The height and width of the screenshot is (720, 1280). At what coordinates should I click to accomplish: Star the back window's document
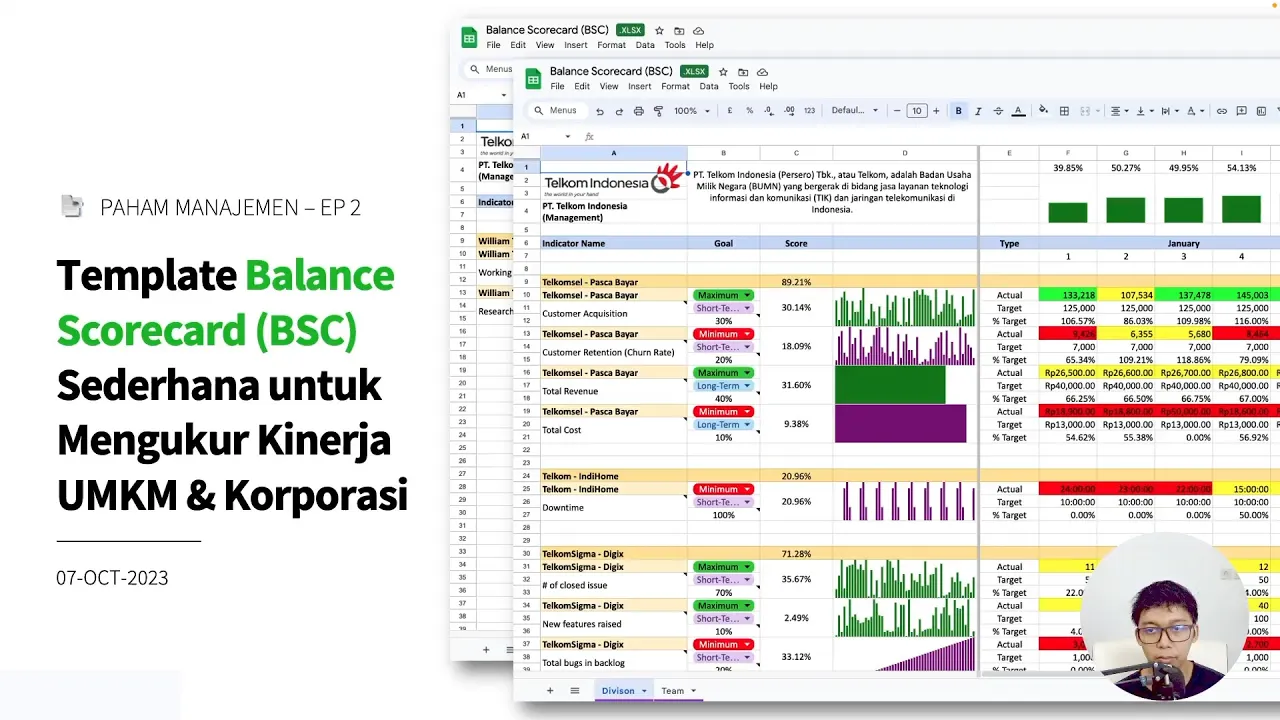[659, 31]
